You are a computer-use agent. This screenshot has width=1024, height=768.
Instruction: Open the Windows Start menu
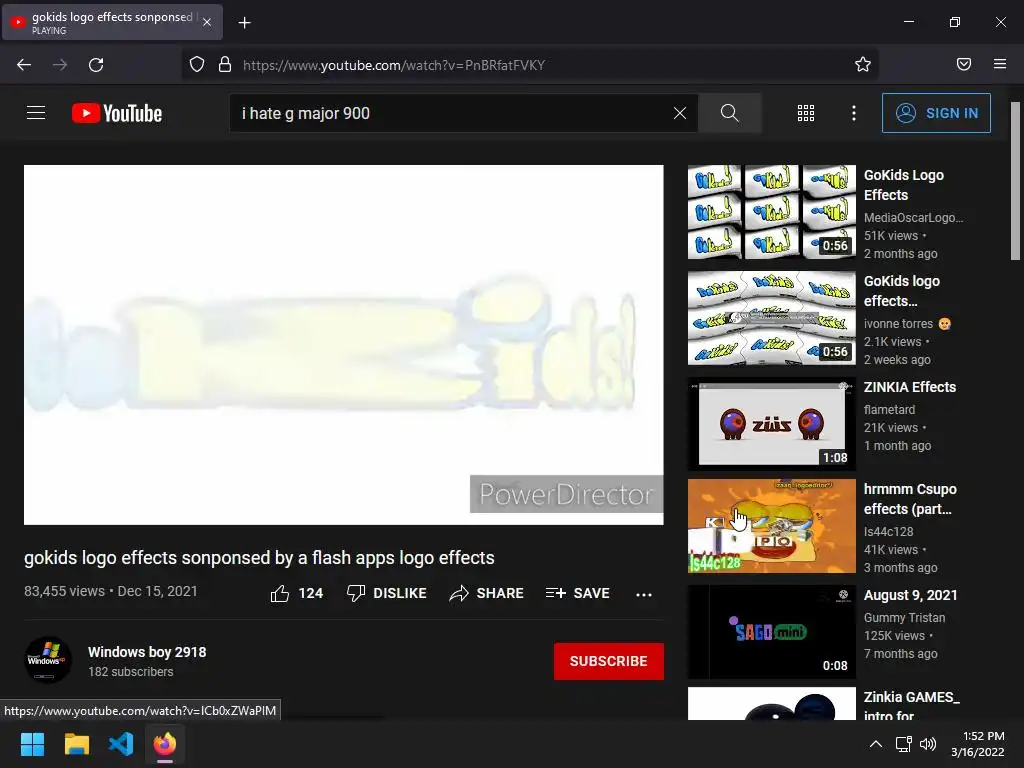pos(32,744)
